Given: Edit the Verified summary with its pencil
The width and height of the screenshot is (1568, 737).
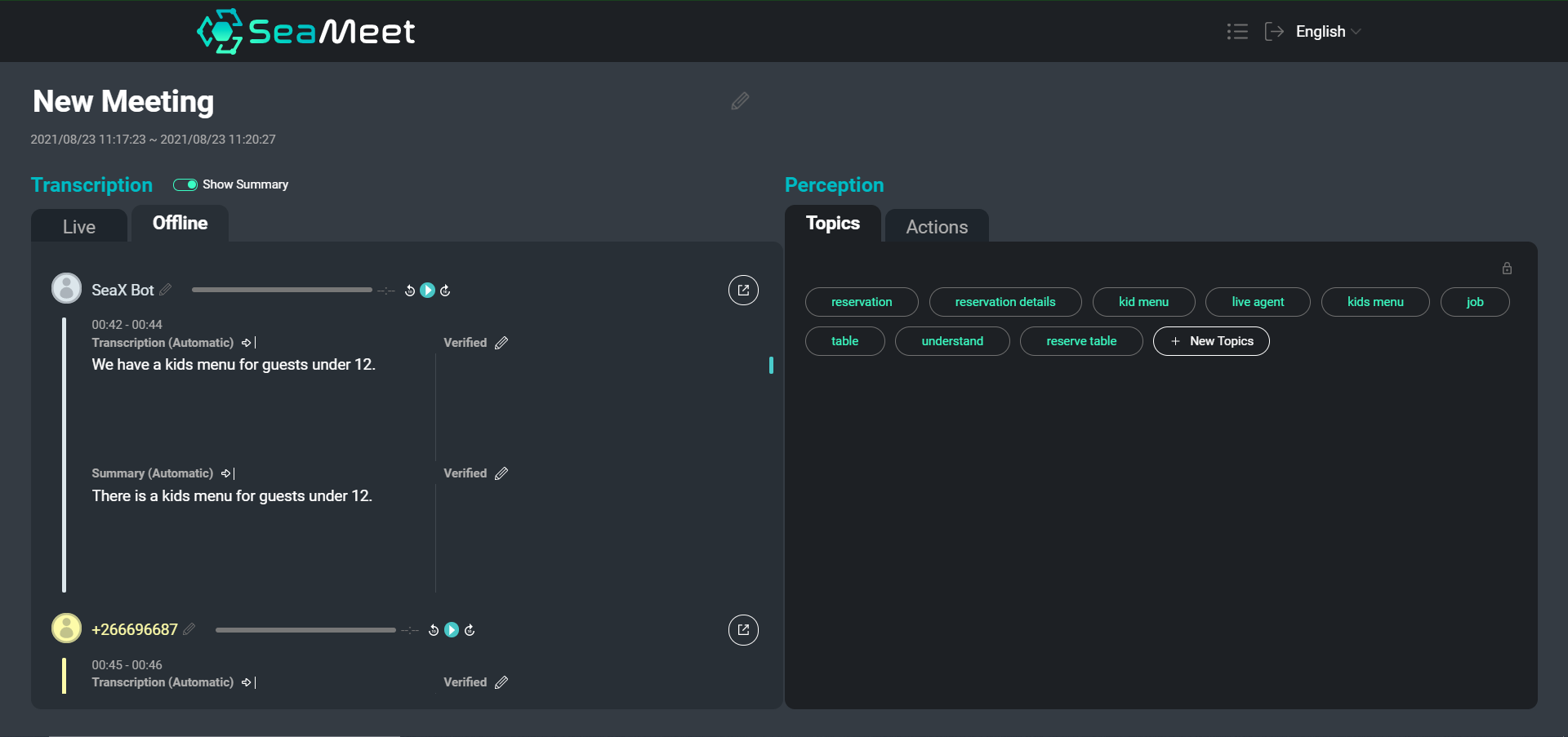Looking at the screenshot, I should [x=501, y=473].
